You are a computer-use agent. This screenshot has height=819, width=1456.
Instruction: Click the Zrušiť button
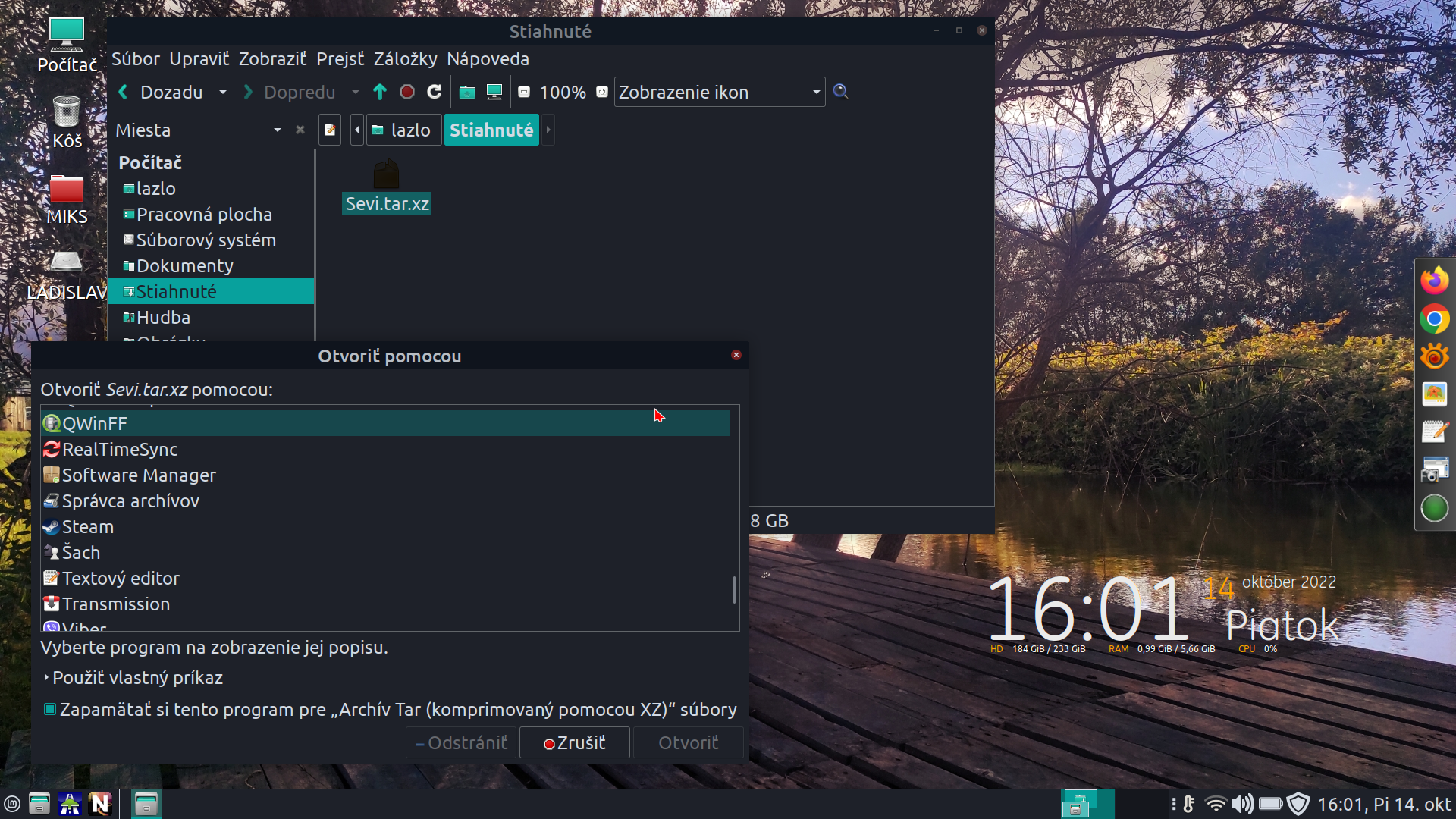coord(574,742)
